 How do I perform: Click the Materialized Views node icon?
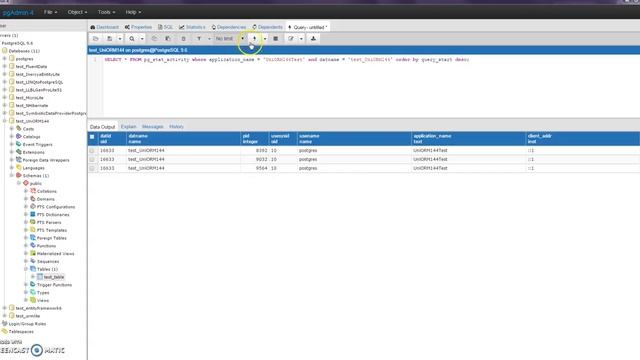point(33,253)
